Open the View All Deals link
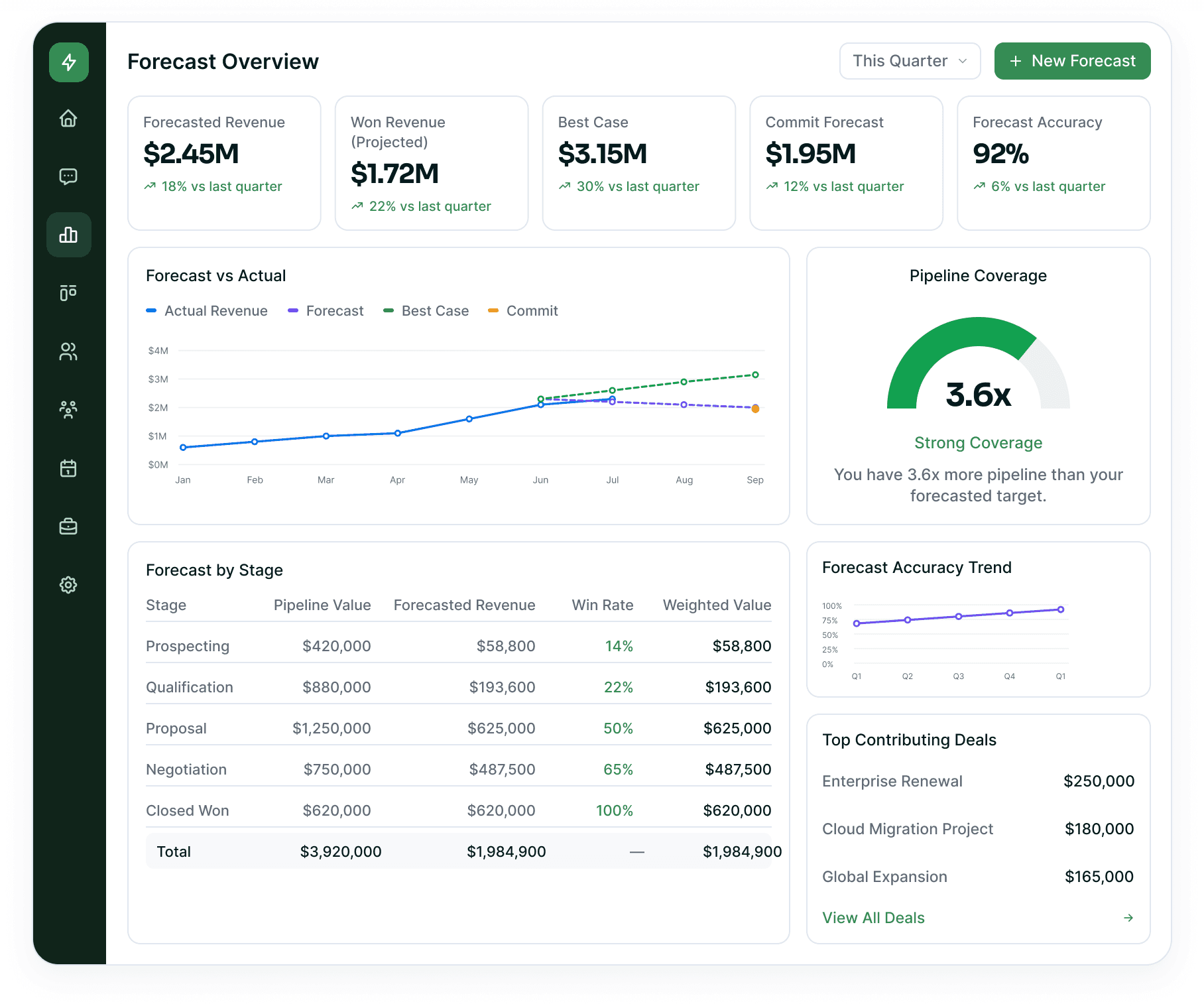This screenshot has height=1008, width=1204. 873,918
